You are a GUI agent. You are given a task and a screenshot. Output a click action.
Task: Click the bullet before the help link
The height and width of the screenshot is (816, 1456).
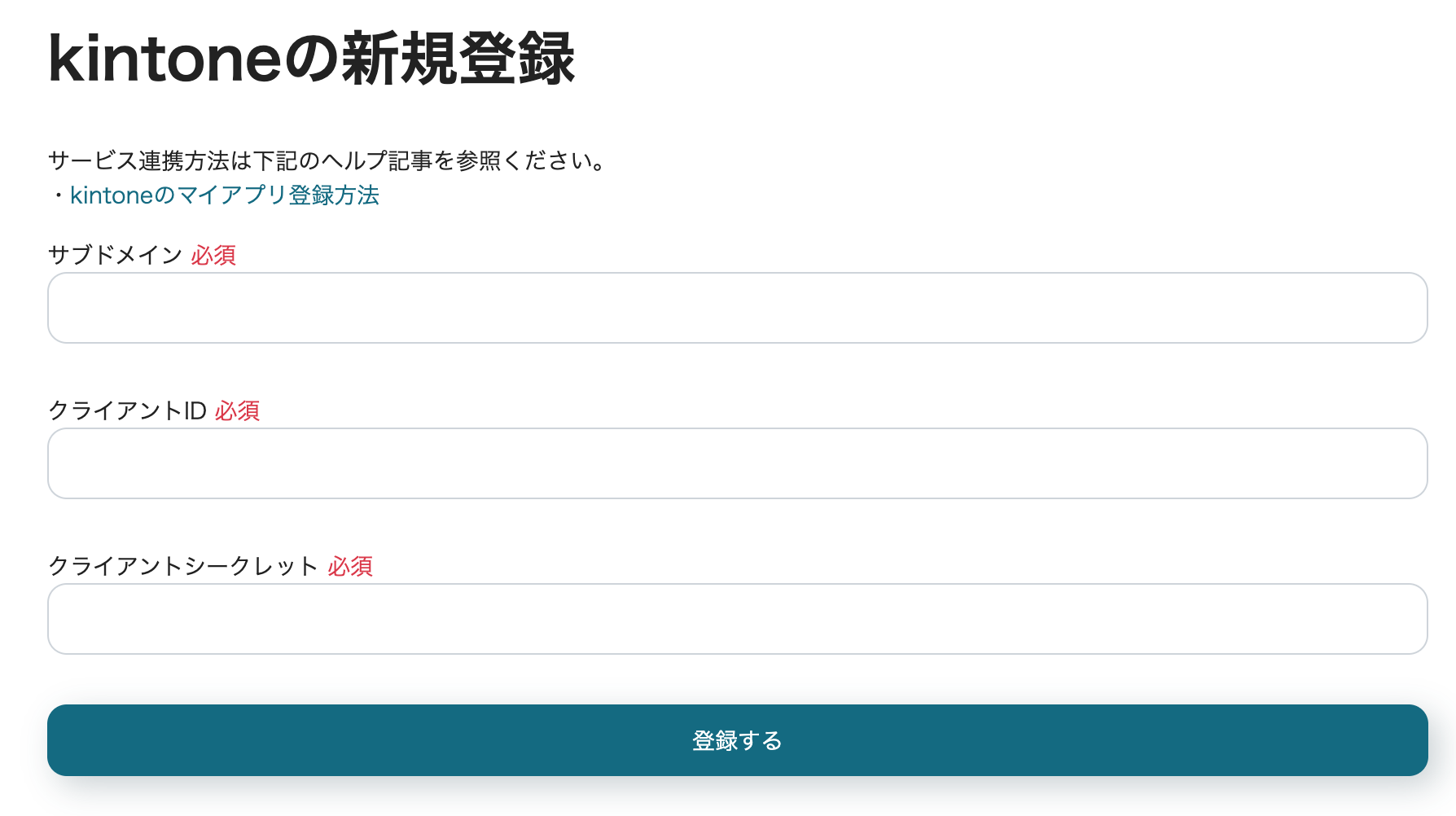[59, 195]
